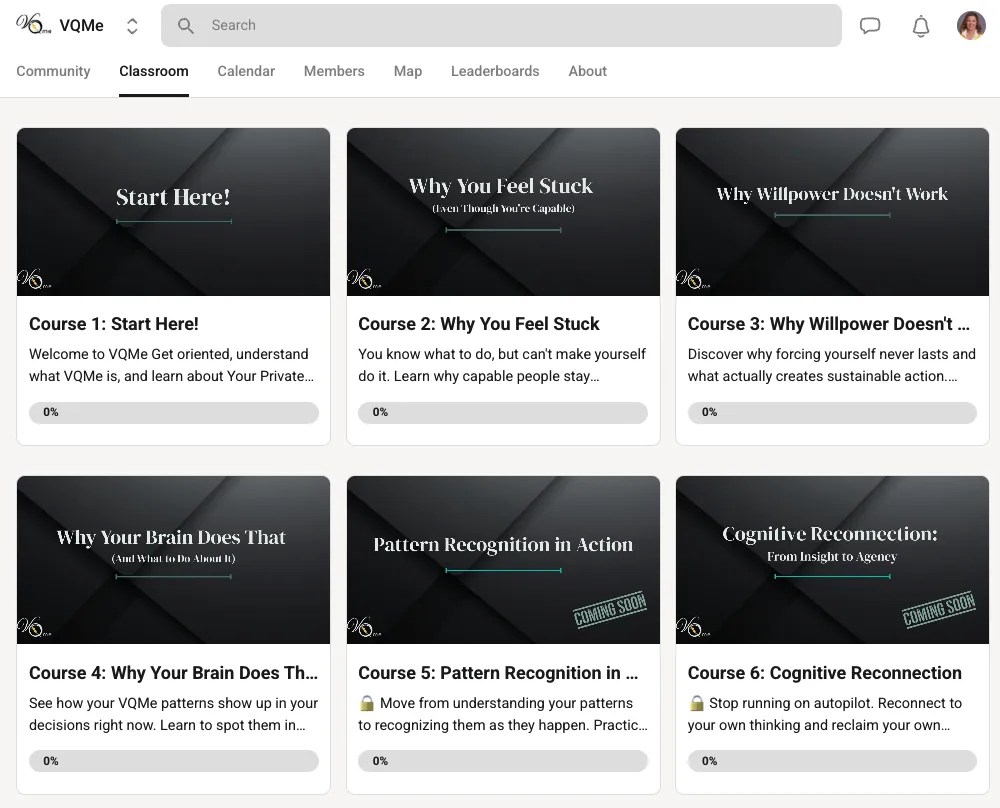View the Map tab
The image size is (1000, 808).
(x=408, y=71)
